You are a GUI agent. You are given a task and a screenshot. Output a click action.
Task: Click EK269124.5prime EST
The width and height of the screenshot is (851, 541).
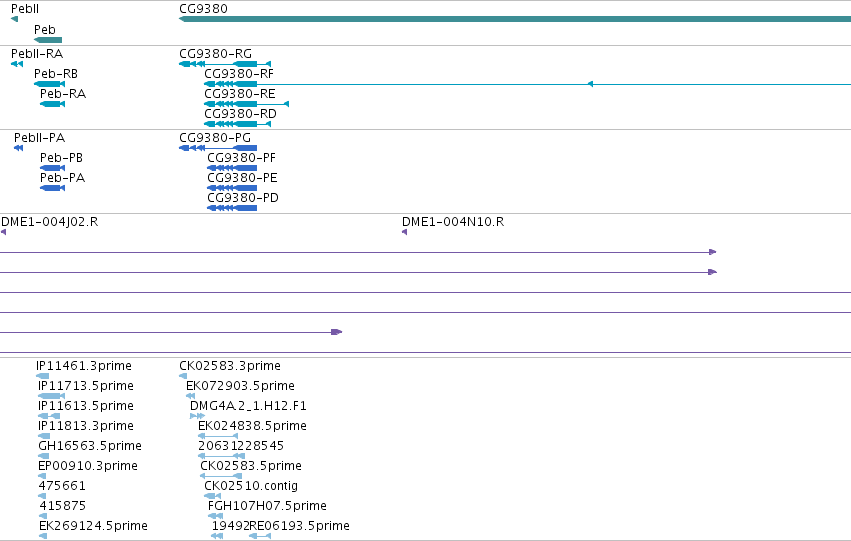pyautogui.click(x=93, y=526)
